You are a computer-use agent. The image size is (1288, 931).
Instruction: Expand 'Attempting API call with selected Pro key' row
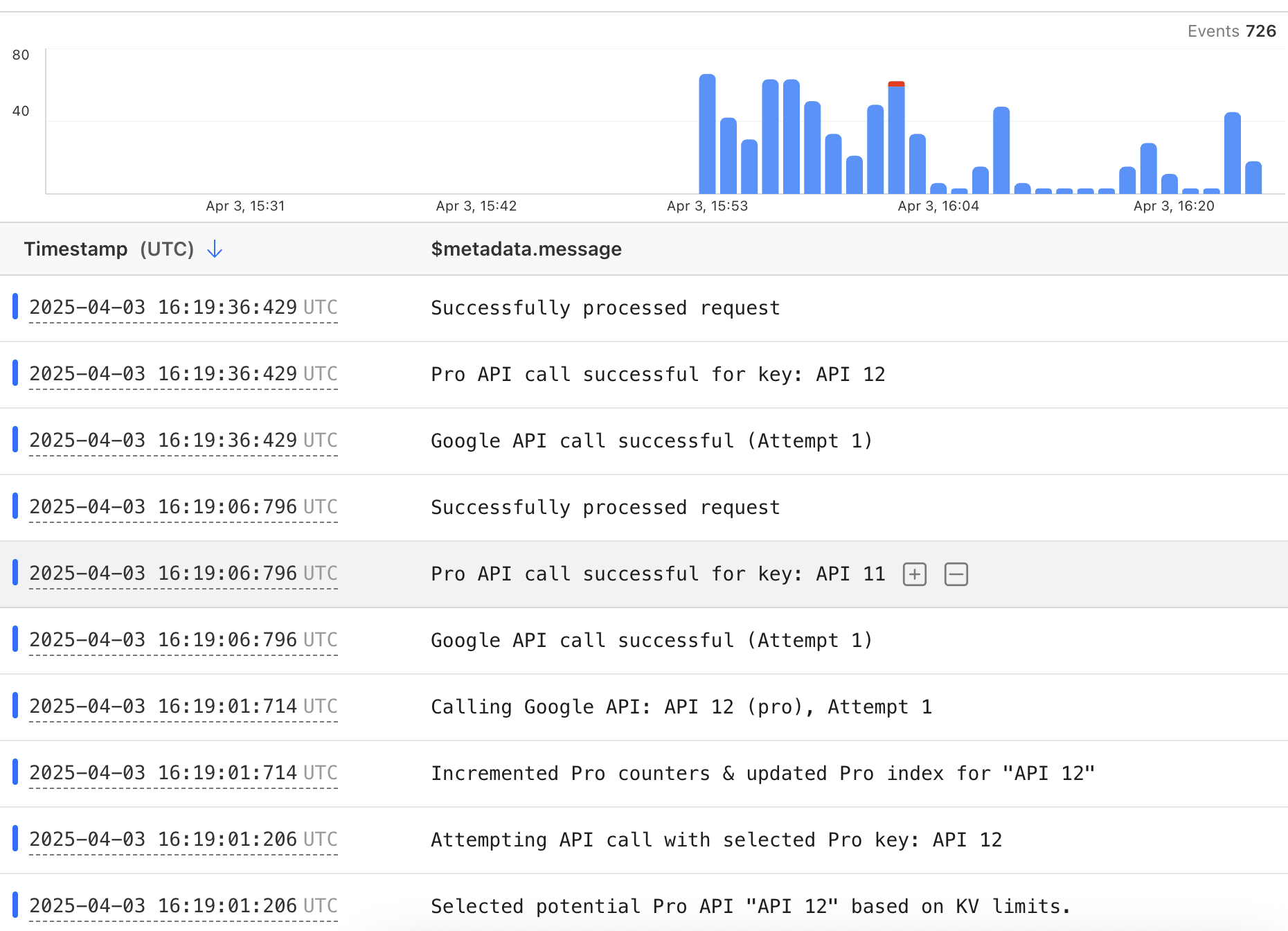pos(716,840)
